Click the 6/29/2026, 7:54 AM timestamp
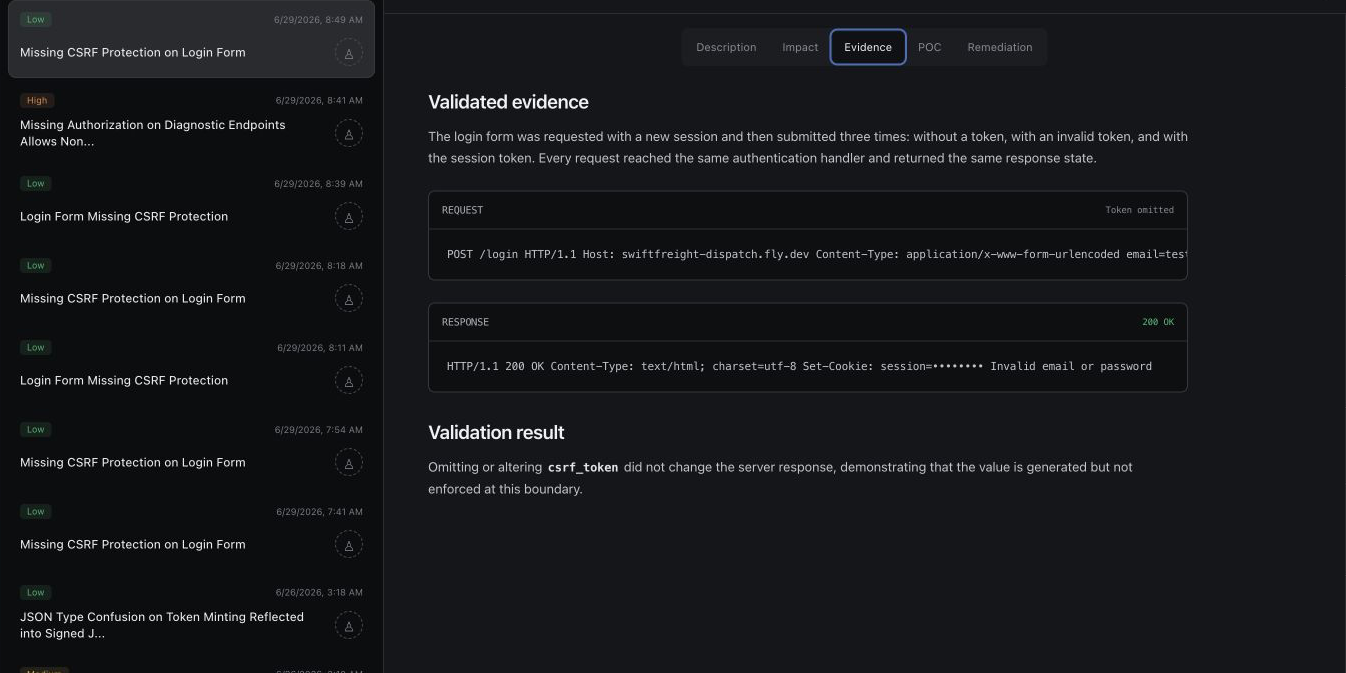 pyautogui.click(x=319, y=430)
